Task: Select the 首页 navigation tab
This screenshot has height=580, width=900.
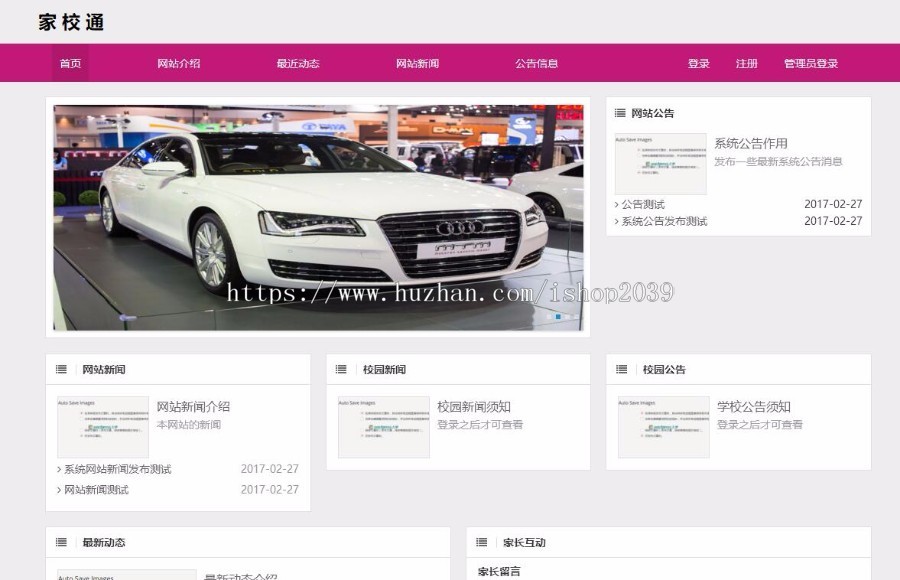Action: click(x=69, y=63)
